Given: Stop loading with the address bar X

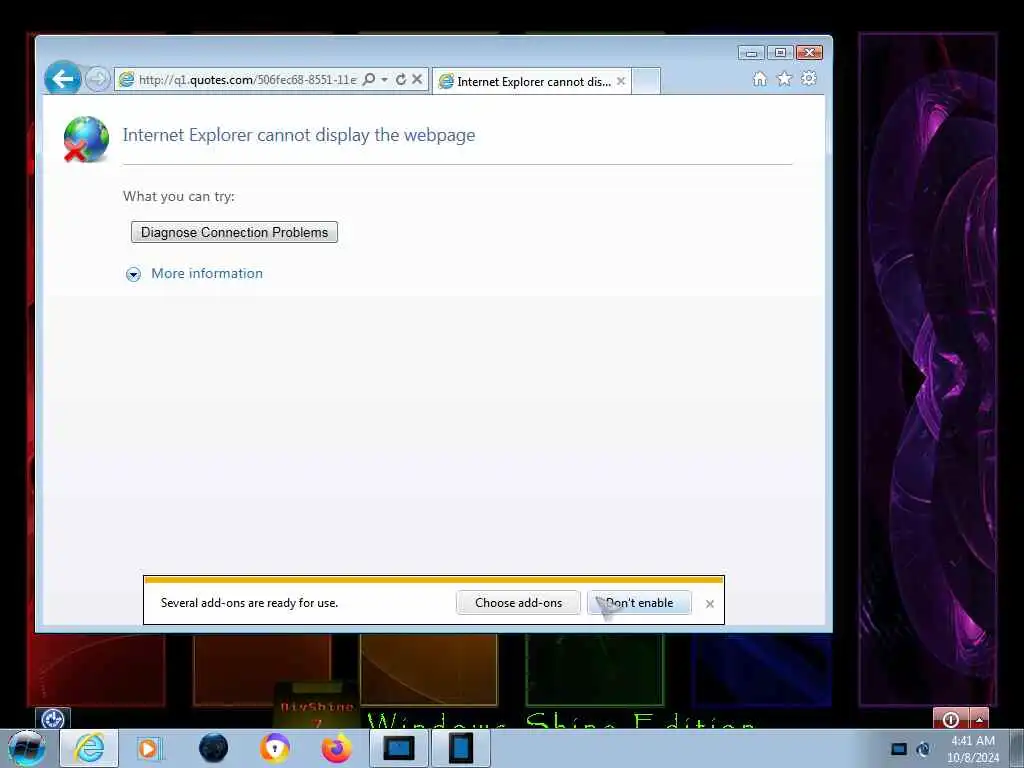Looking at the screenshot, I should pyautogui.click(x=417, y=80).
